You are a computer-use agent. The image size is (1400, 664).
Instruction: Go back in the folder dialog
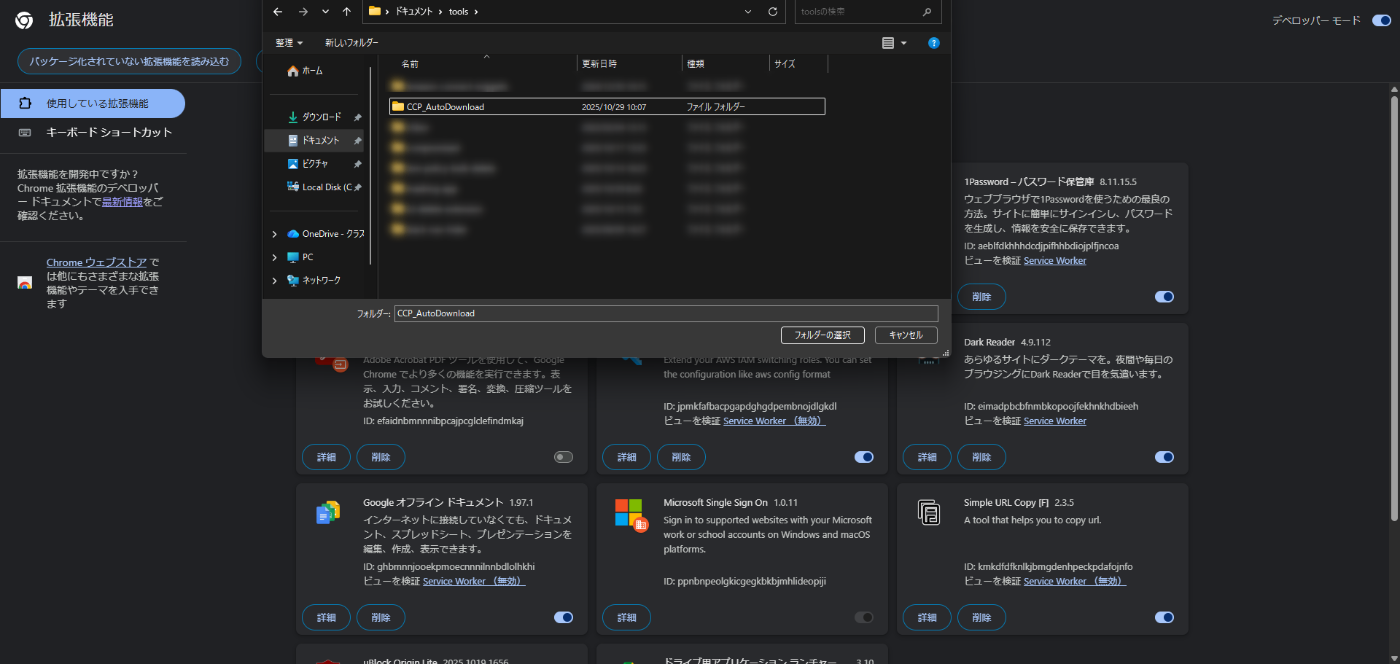tap(278, 11)
